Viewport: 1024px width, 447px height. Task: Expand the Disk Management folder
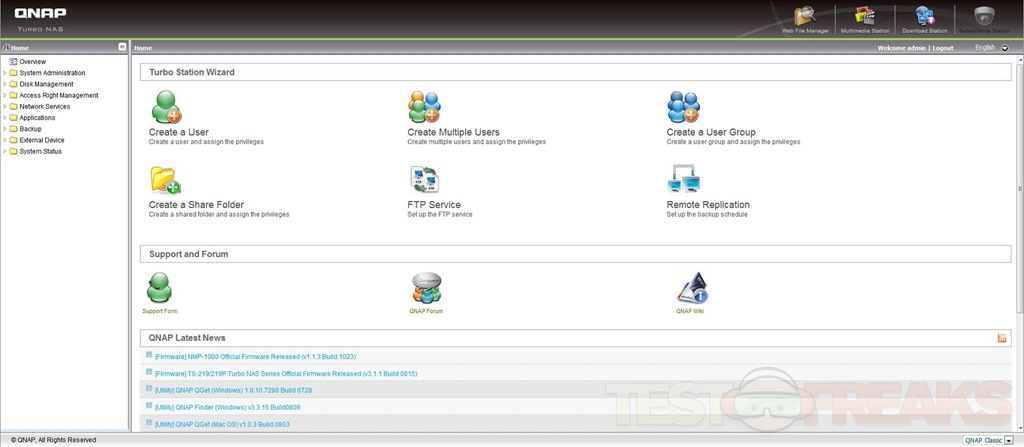pos(5,84)
